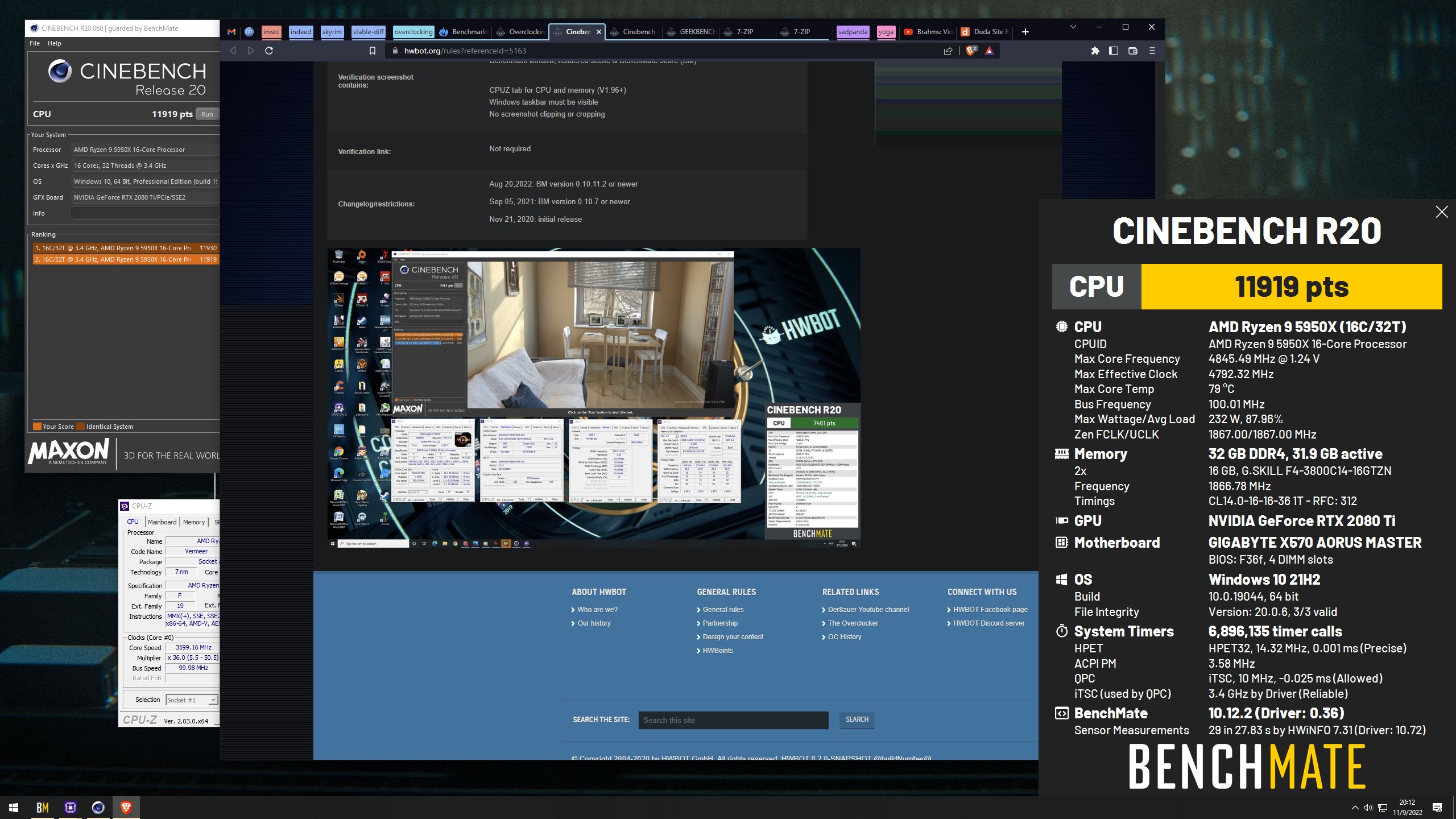Image resolution: width=1456 pixels, height=819 pixels.
Task: Switch to Brave in the taskbar
Action: 126,807
